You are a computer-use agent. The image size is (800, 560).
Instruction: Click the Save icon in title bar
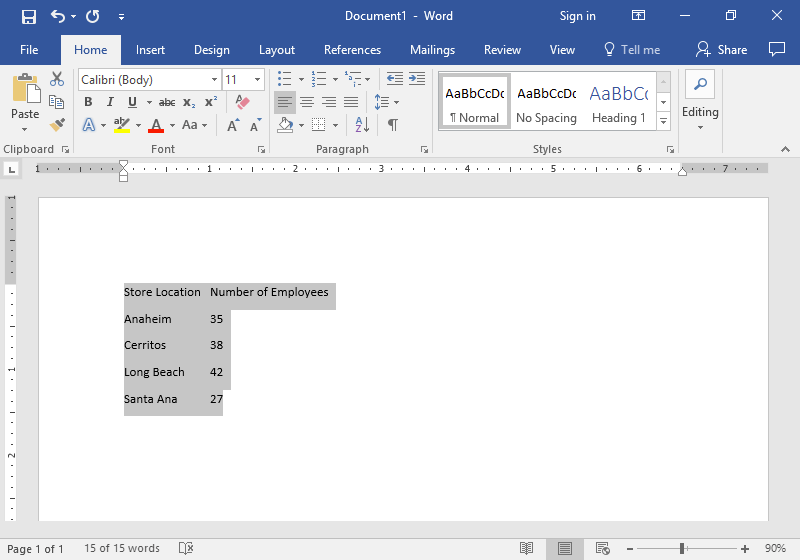point(29,16)
